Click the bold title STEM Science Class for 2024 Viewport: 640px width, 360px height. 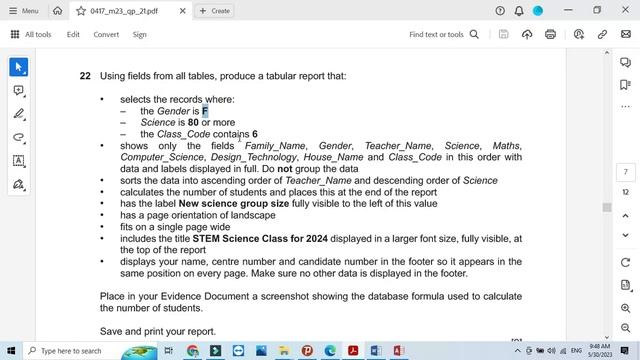click(x=260, y=238)
